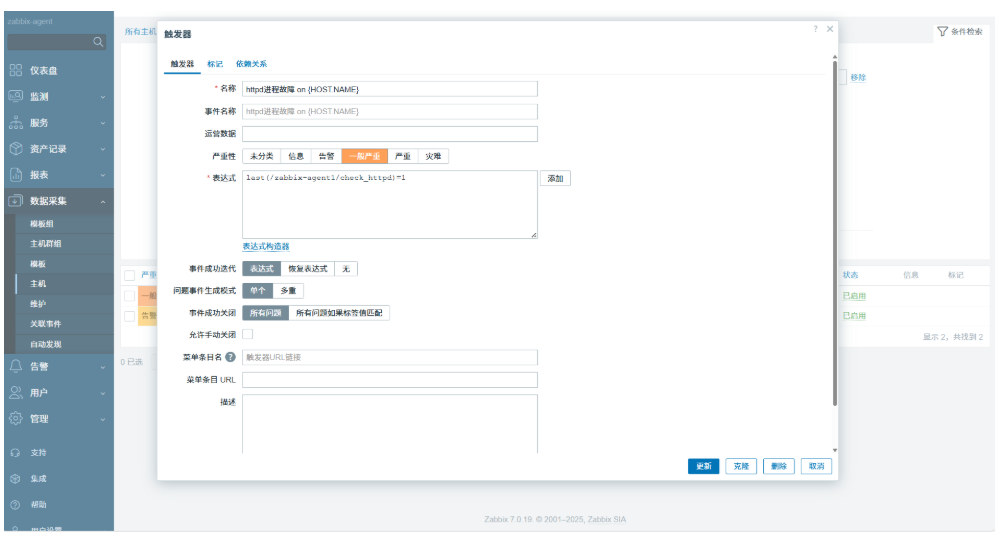This screenshot has height=542, width=995.
Task: Open 集成 integrations icon in sidebar
Action: click(x=16, y=479)
